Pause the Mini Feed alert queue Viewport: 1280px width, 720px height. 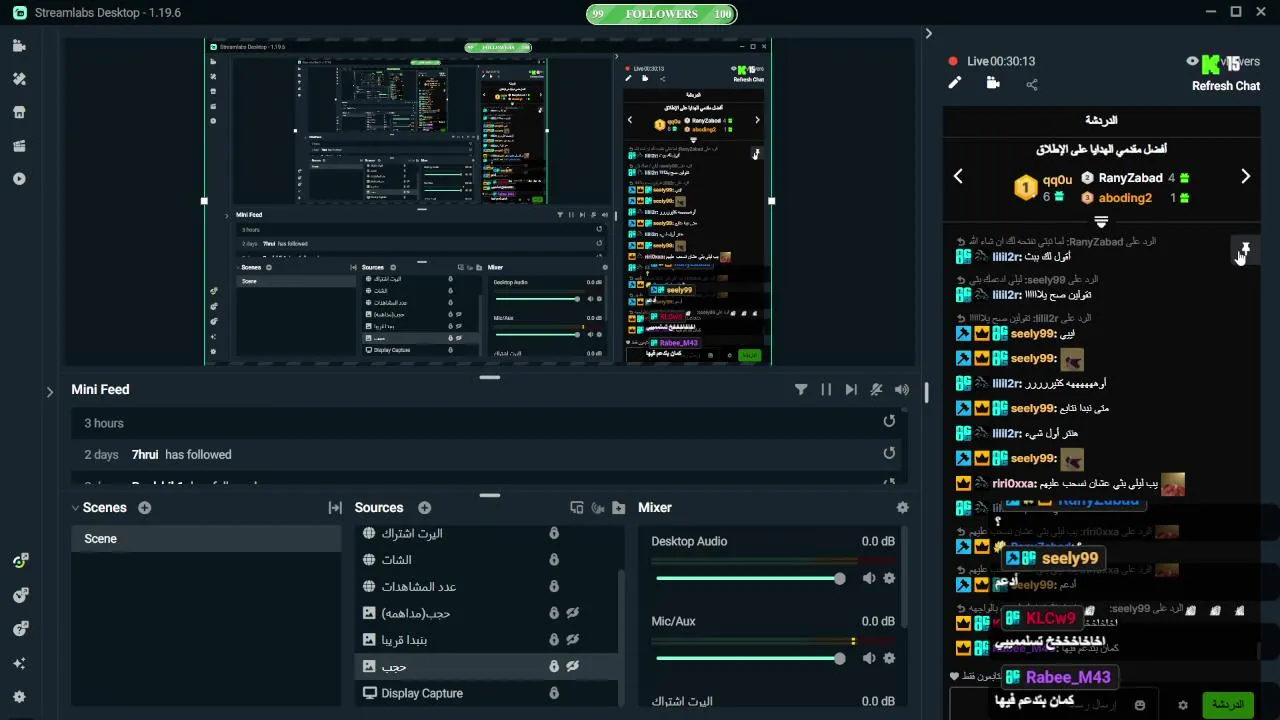(826, 390)
